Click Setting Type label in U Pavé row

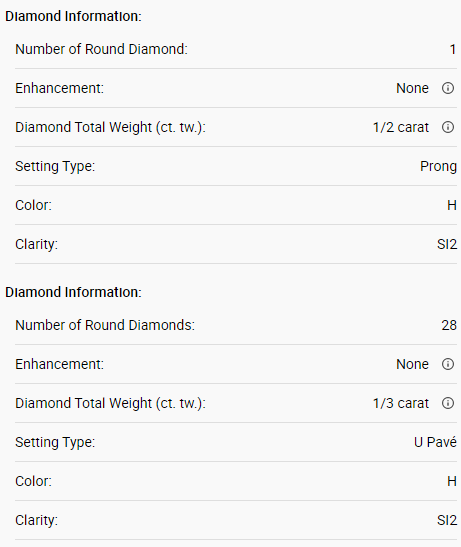click(x=55, y=442)
